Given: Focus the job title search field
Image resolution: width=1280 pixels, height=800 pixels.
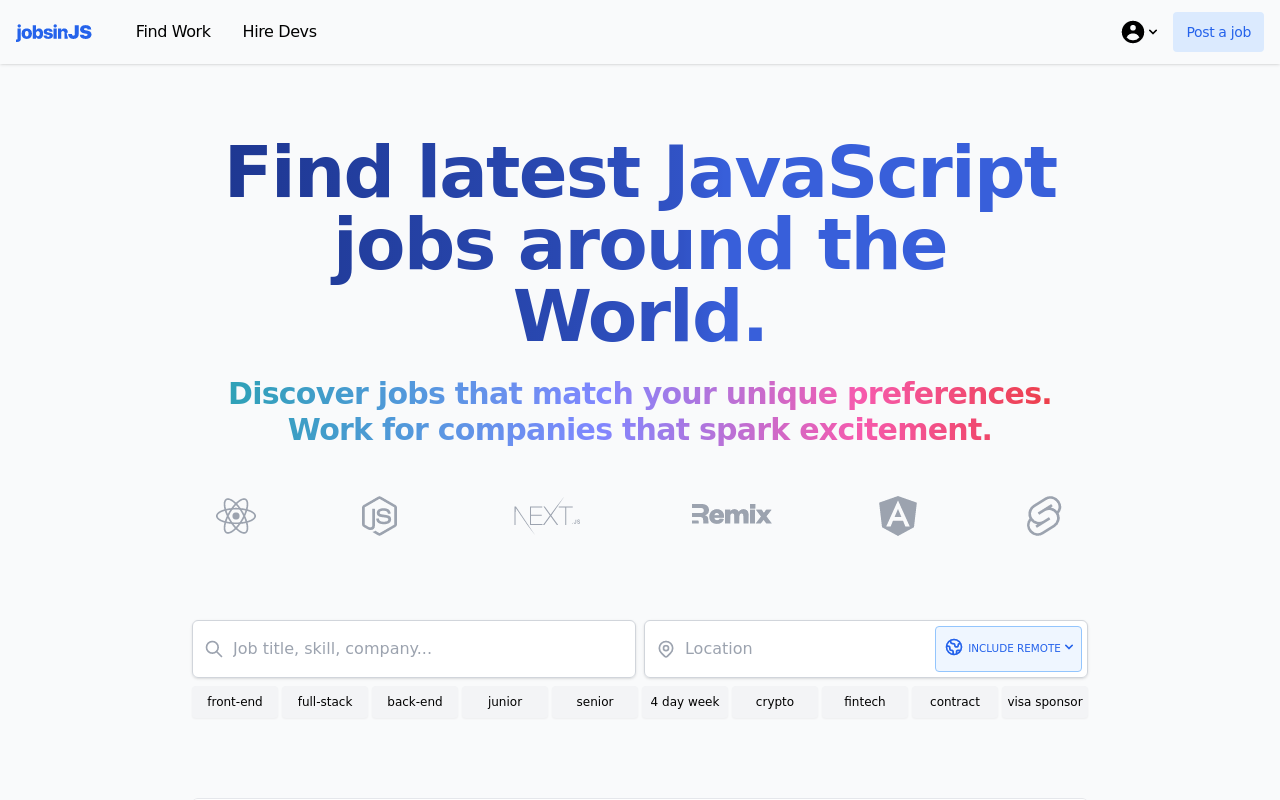Looking at the screenshot, I should [414, 649].
